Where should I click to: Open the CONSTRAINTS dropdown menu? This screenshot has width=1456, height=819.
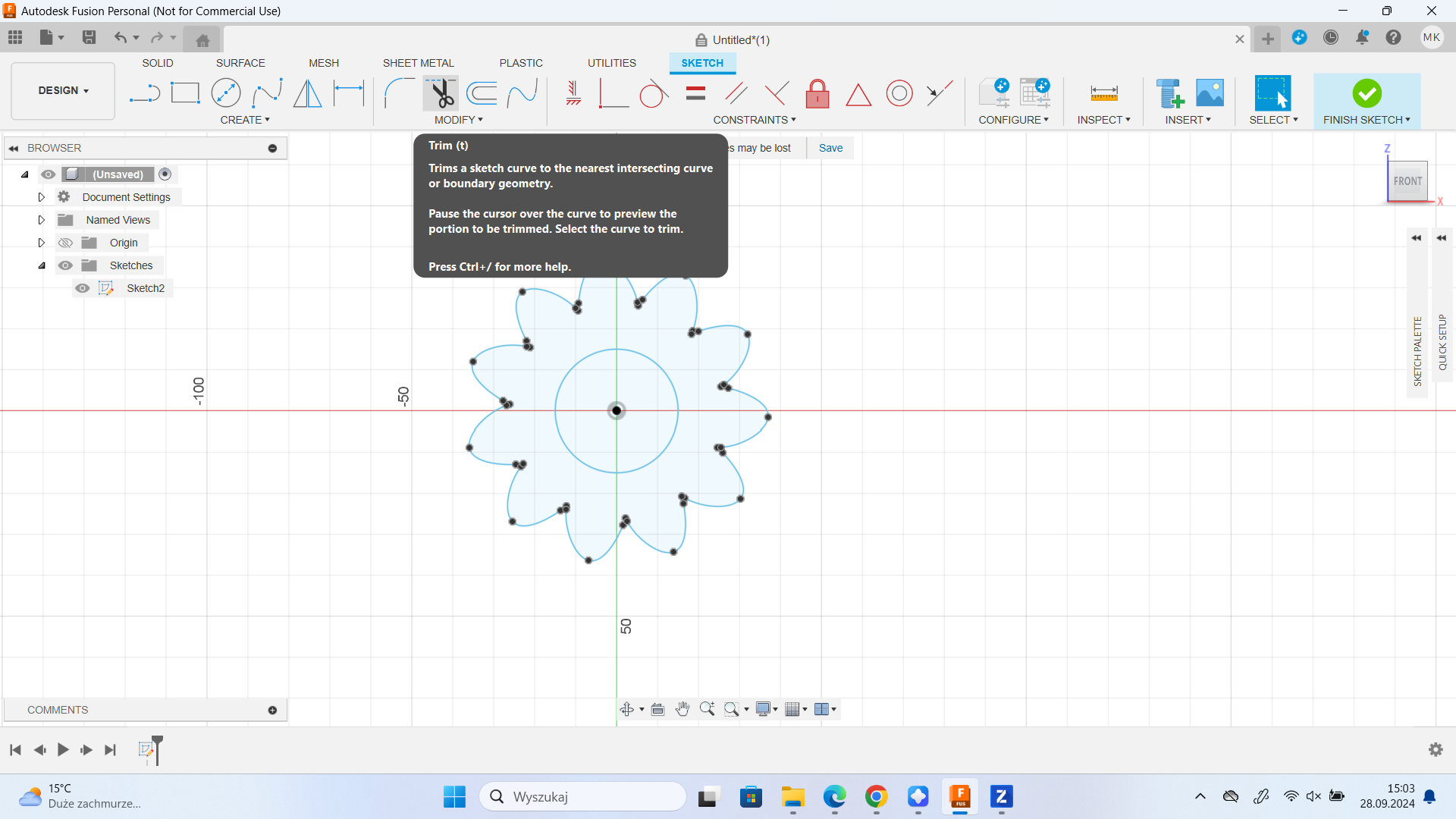pos(755,120)
